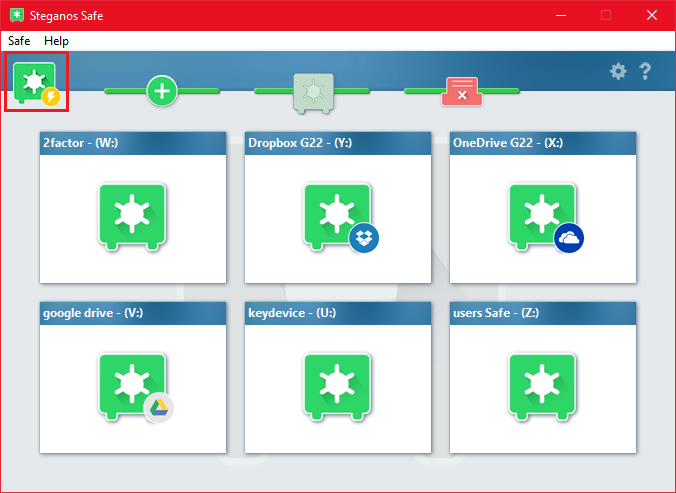Open settings via the gear icon
This screenshot has height=493, width=676.
click(x=618, y=71)
